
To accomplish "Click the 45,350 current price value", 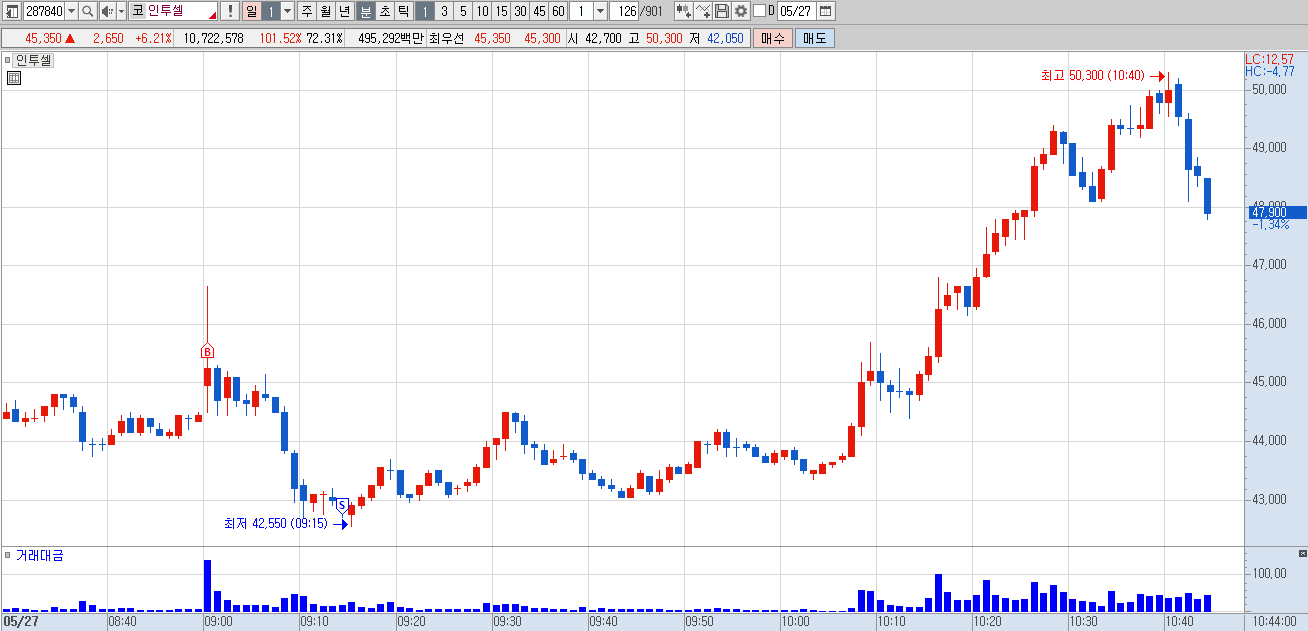I will click(x=43, y=38).
